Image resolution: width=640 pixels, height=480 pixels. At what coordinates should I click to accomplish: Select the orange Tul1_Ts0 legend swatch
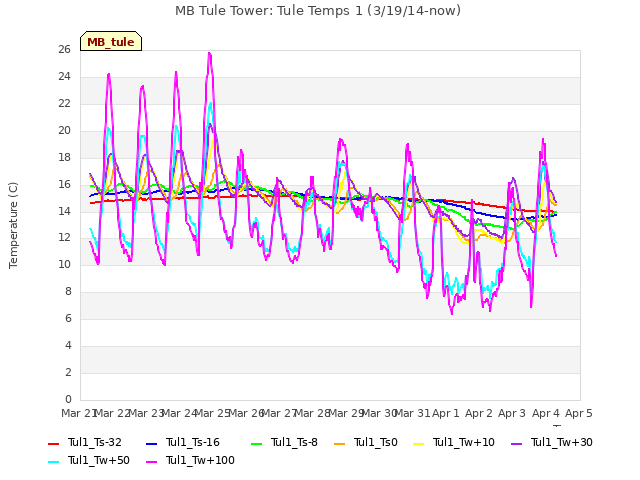(340, 444)
